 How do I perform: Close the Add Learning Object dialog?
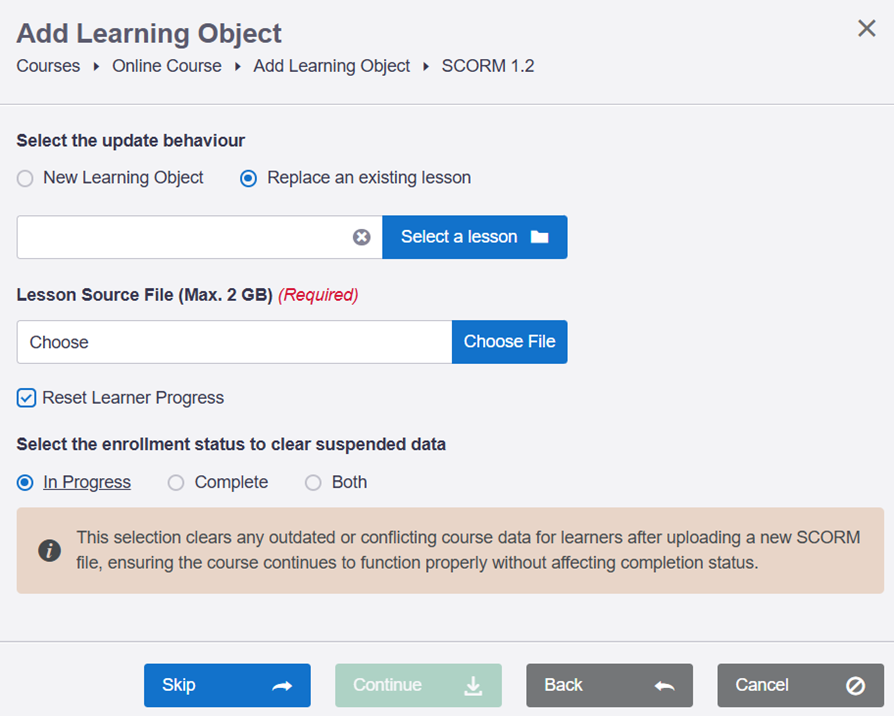[866, 28]
